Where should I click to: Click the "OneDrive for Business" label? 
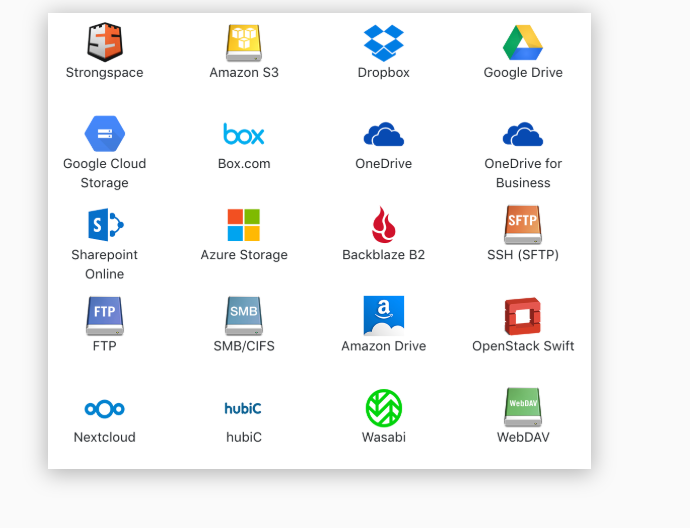click(523, 173)
